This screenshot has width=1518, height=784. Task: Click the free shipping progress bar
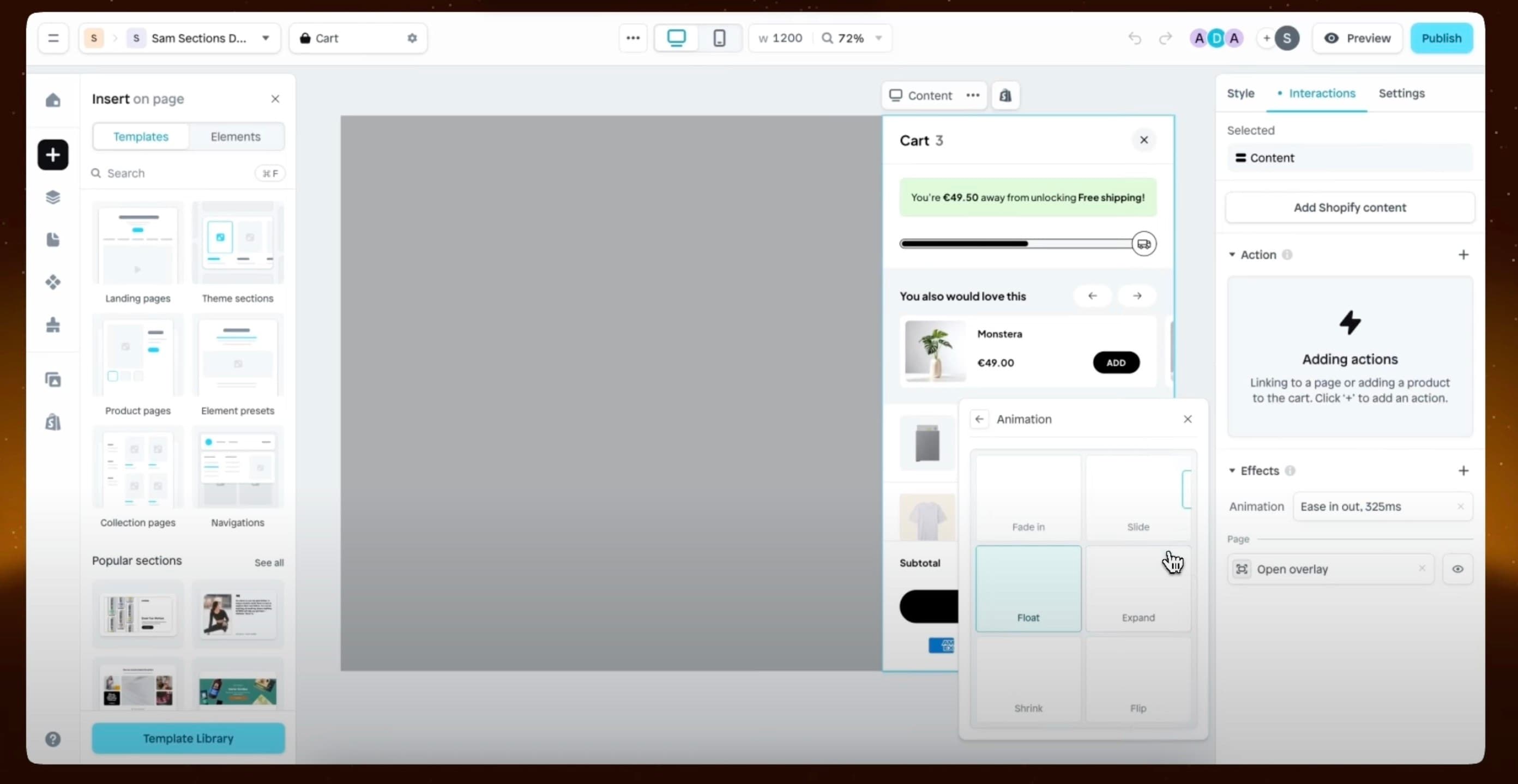click(x=1028, y=244)
